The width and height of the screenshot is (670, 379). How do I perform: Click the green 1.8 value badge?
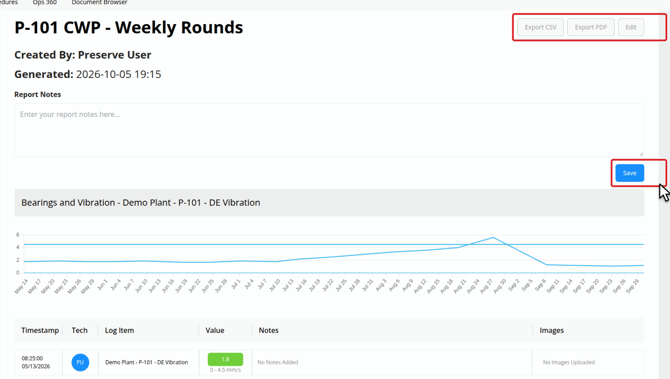tap(225, 359)
